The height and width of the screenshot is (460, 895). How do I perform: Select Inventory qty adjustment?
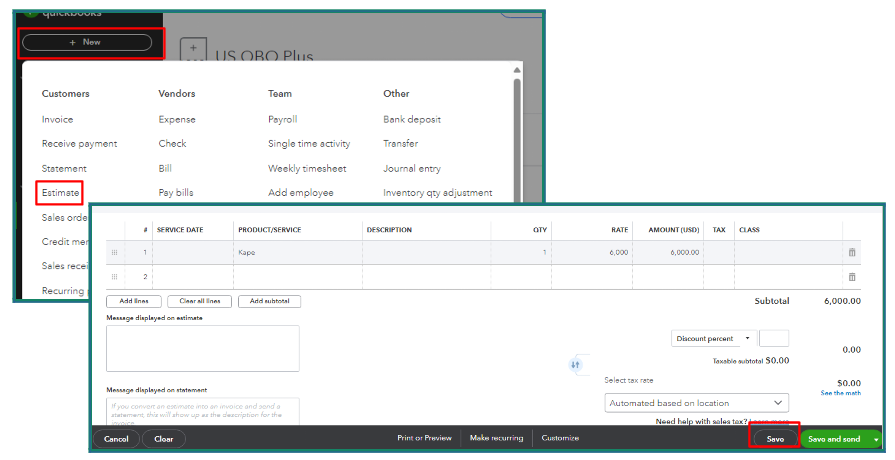click(x=438, y=193)
